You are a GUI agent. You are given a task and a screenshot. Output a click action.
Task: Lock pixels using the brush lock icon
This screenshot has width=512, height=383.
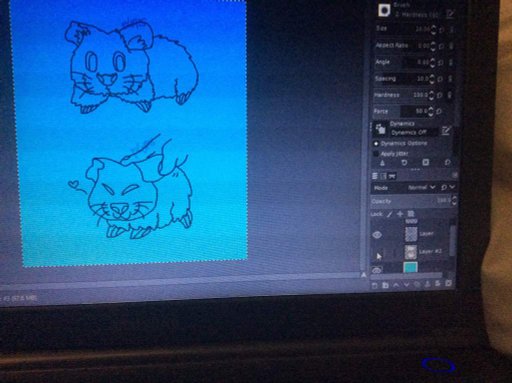pyautogui.click(x=389, y=214)
